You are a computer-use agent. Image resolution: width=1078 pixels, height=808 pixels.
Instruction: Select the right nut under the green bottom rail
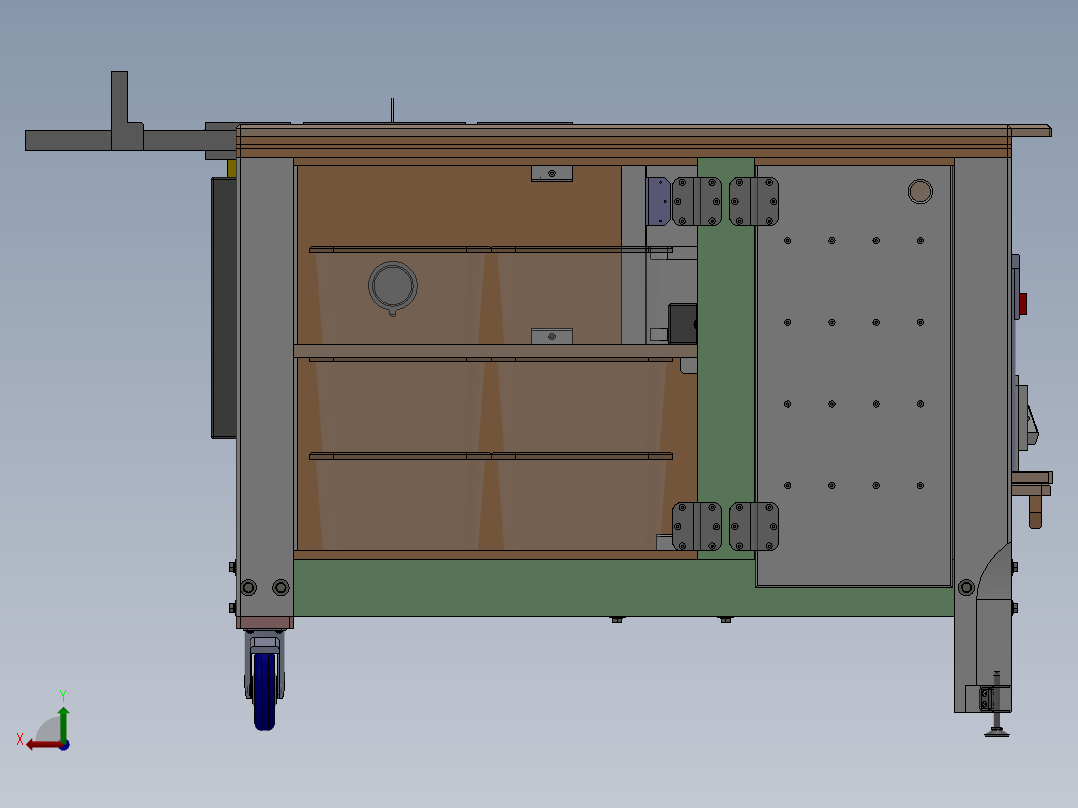pyautogui.click(x=726, y=620)
